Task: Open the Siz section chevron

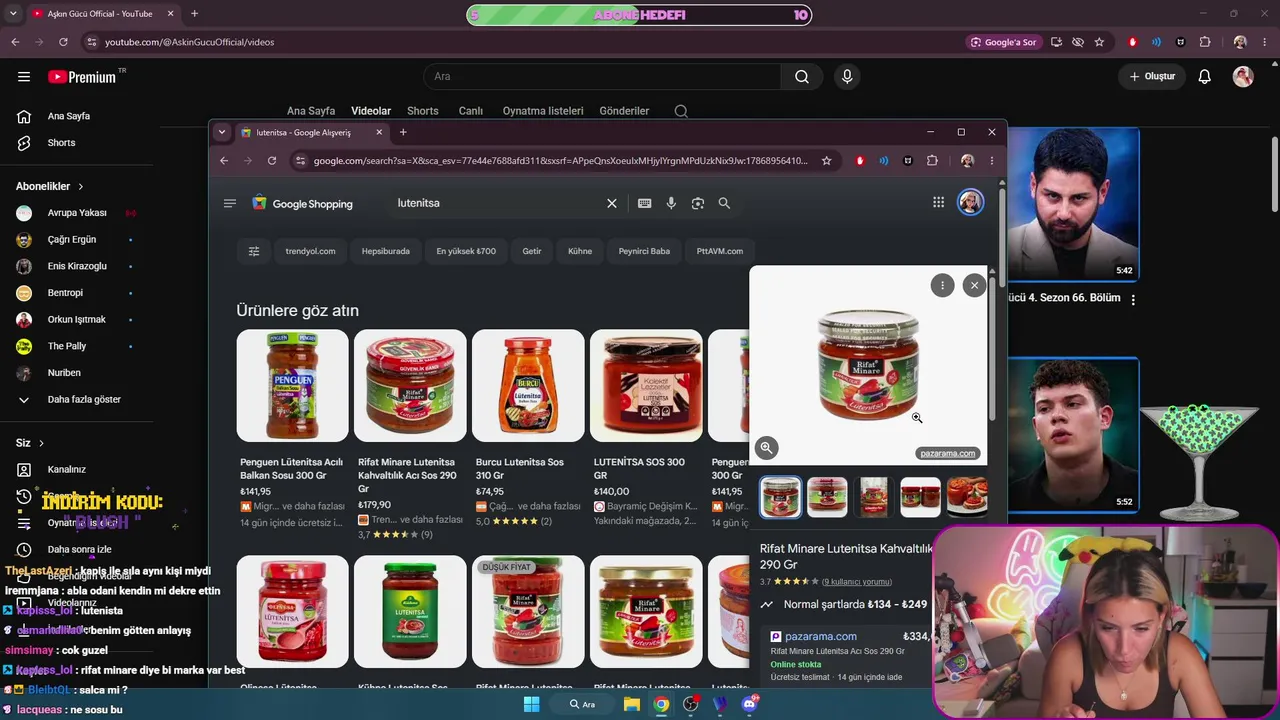Action: (x=41, y=443)
